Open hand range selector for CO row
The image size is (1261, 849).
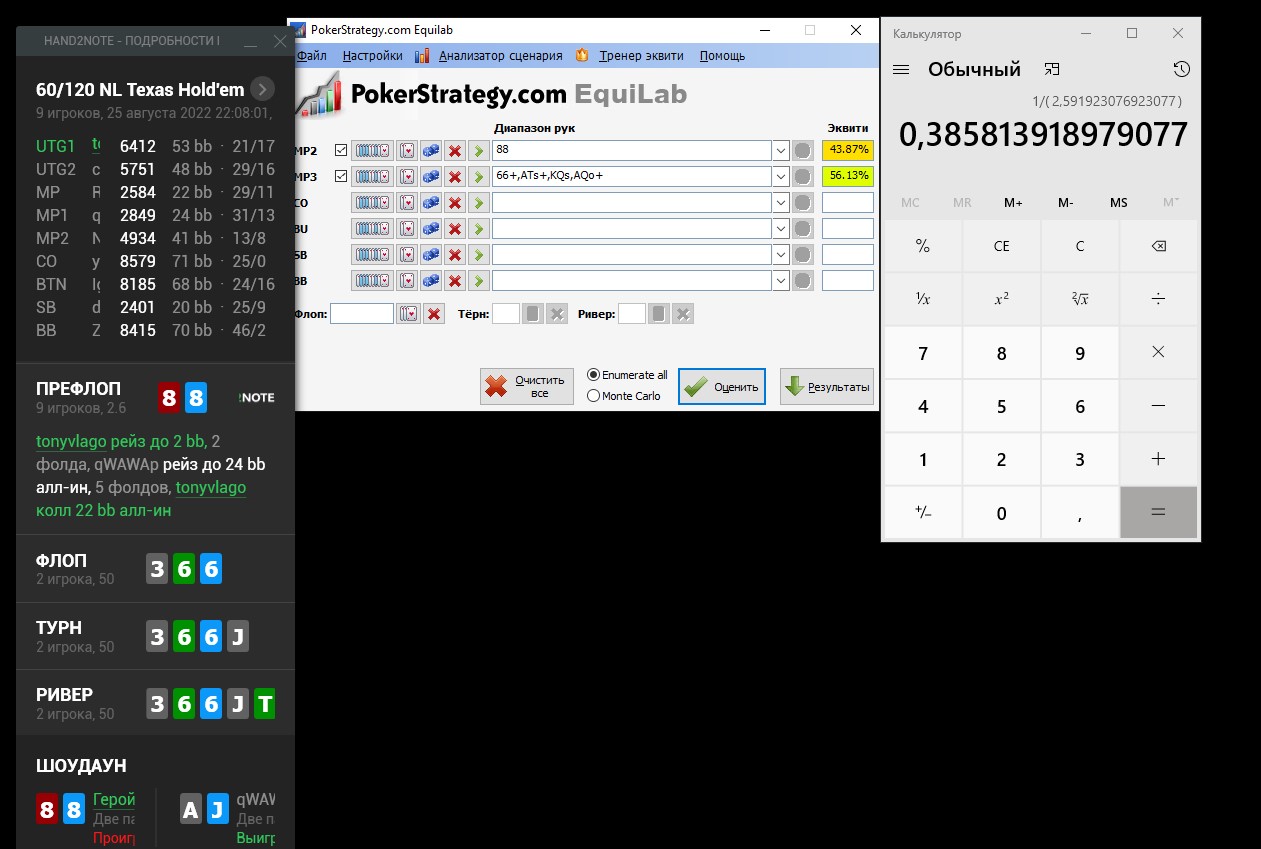click(x=372, y=202)
